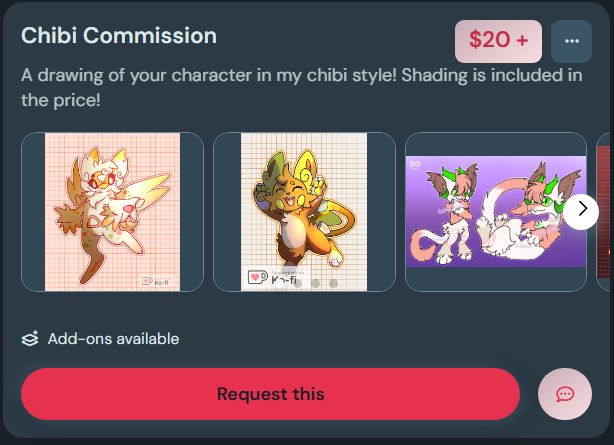Open the chat message bubble button
The image size is (614, 445).
(565, 394)
